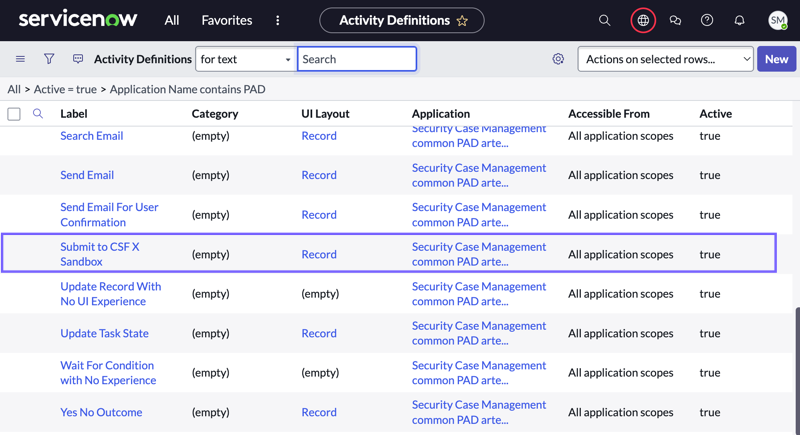The width and height of the screenshot is (800, 435).
Task: Open the SM user profile avatar
Action: [778, 20]
